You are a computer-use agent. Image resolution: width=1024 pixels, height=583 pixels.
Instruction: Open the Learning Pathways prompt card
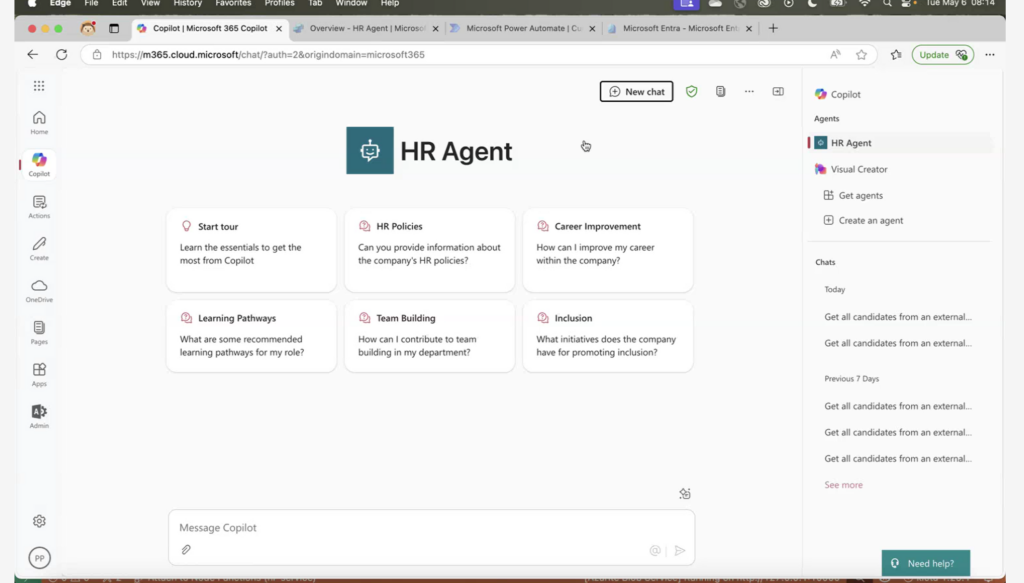point(251,336)
